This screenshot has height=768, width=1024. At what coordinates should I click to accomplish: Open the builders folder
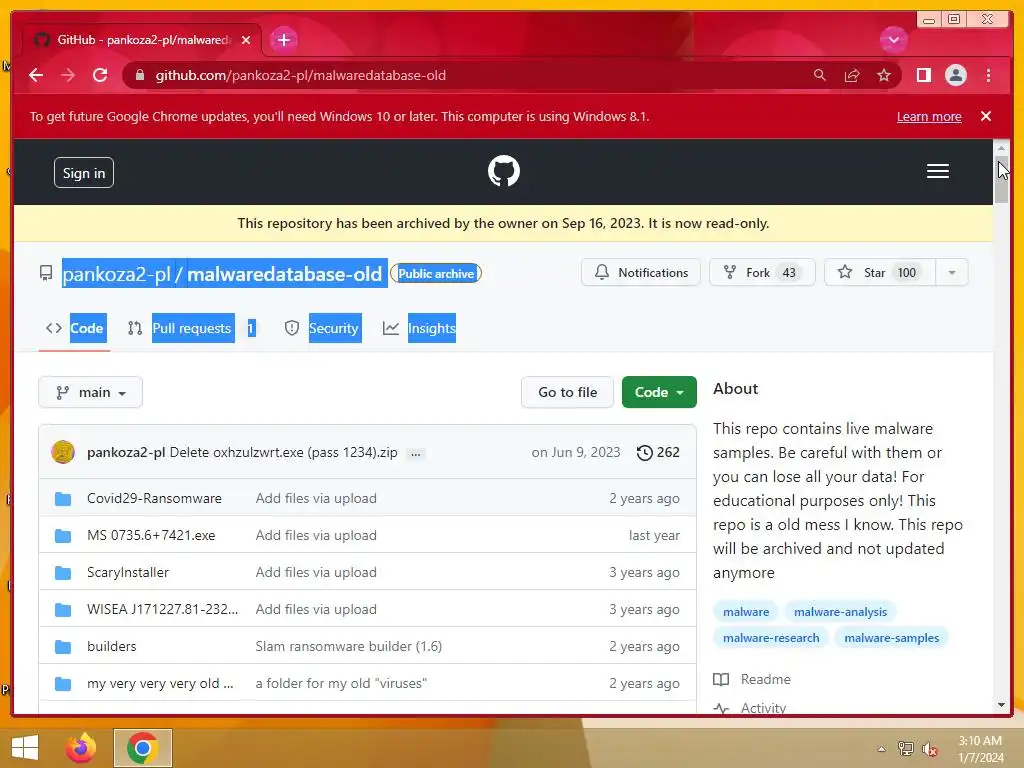(112, 646)
